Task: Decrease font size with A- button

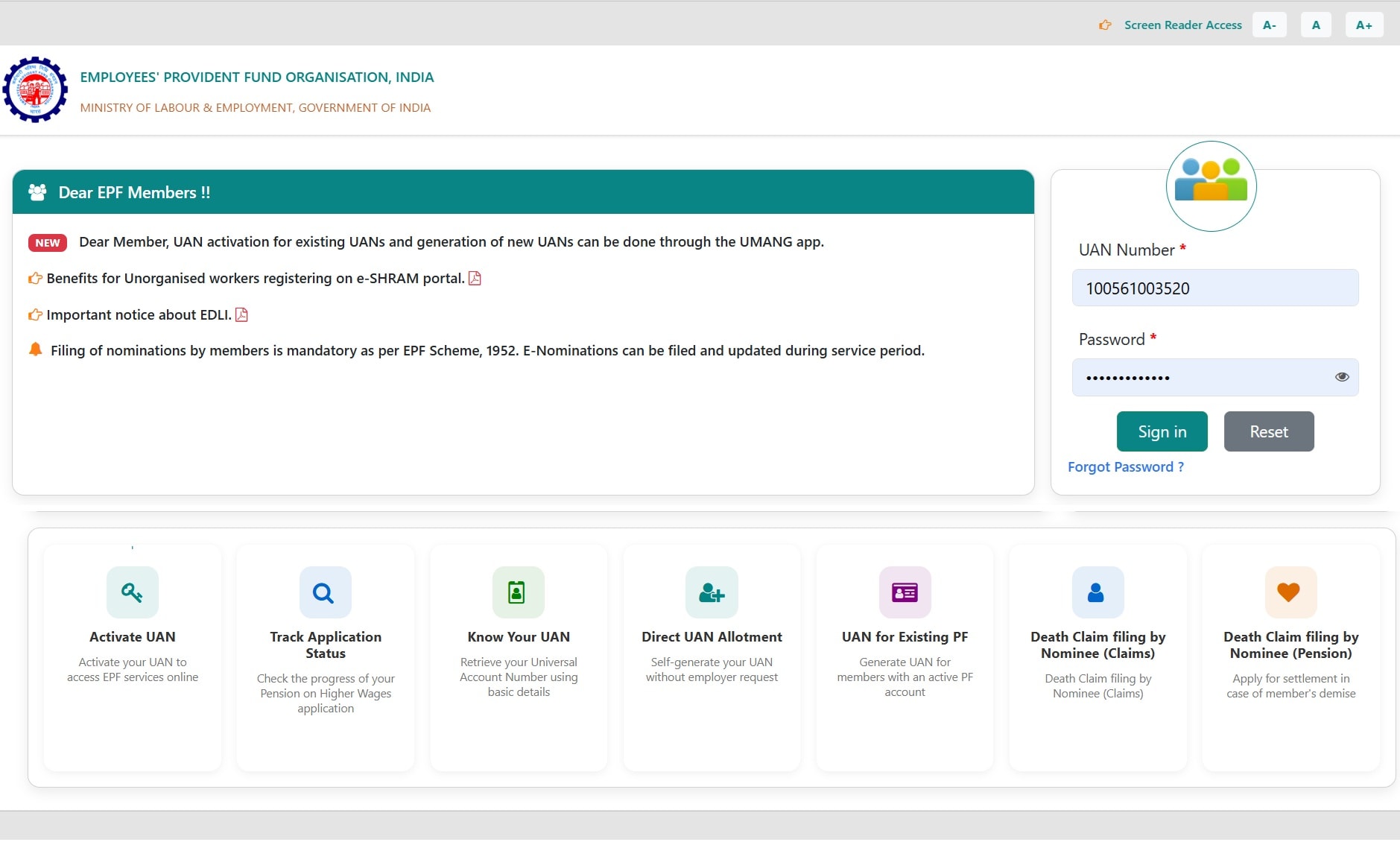Action: pyautogui.click(x=1270, y=25)
